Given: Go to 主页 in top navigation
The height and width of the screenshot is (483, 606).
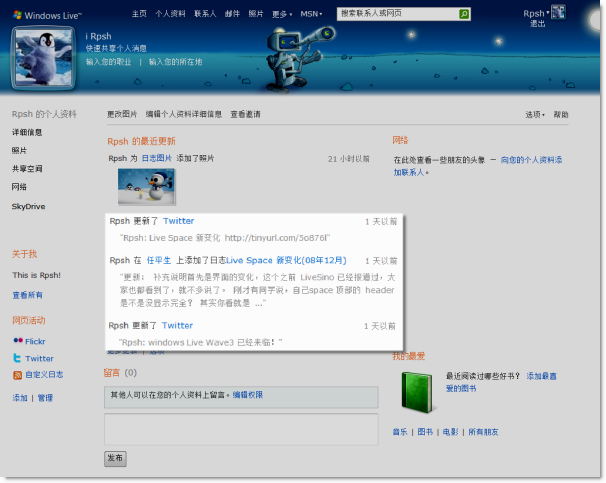Looking at the screenshot, I should coord(139,14).
